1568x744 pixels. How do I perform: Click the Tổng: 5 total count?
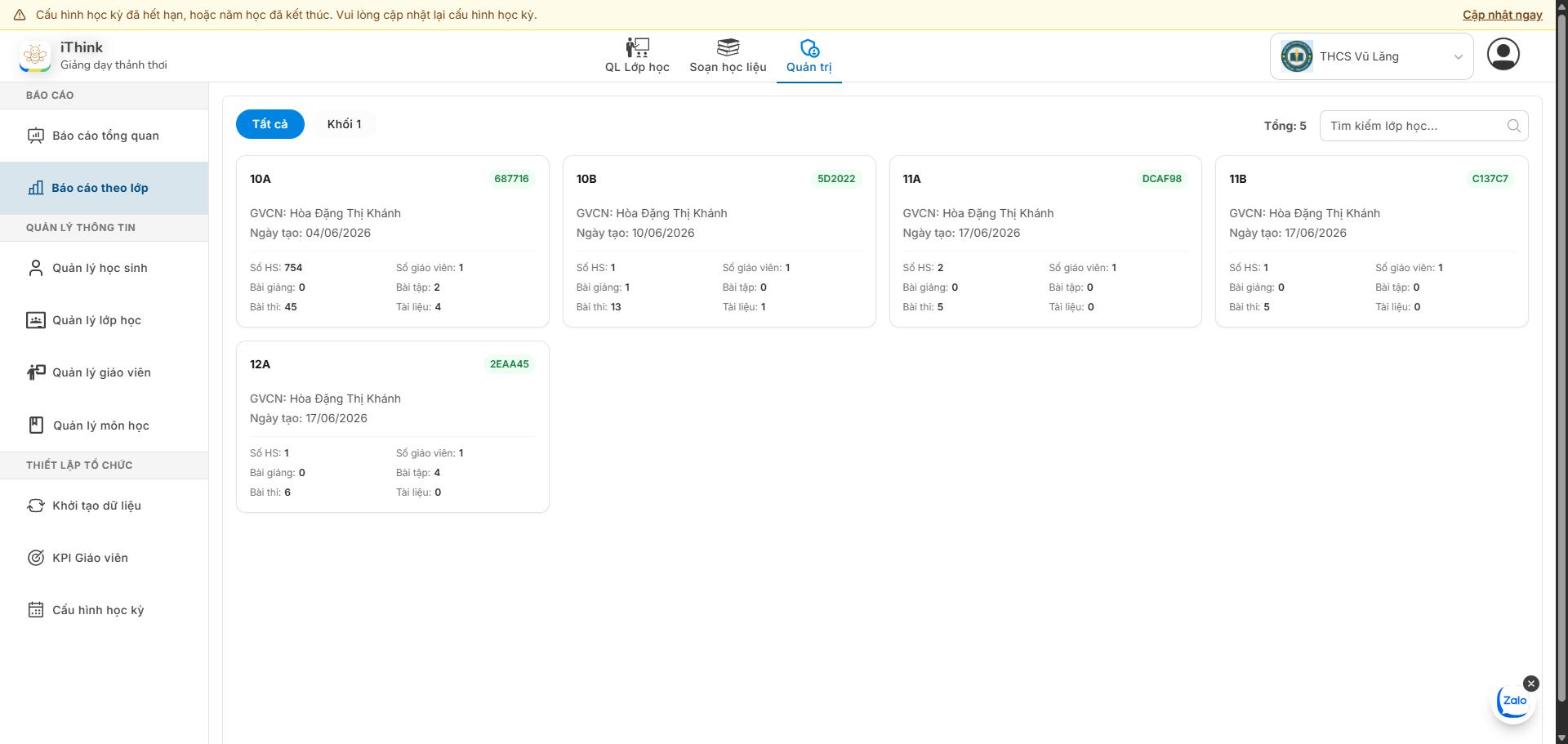pyautogui.click(x=1285, y=126)
